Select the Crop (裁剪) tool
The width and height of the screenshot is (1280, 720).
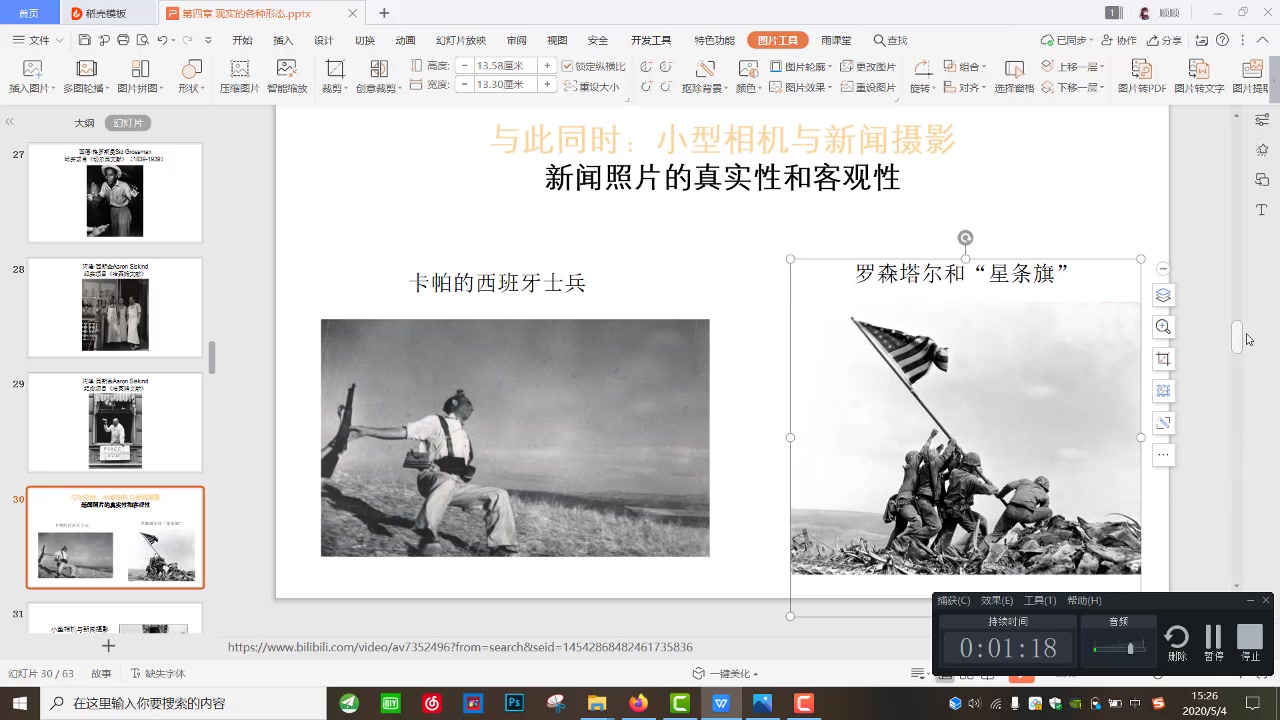point(335,69)
